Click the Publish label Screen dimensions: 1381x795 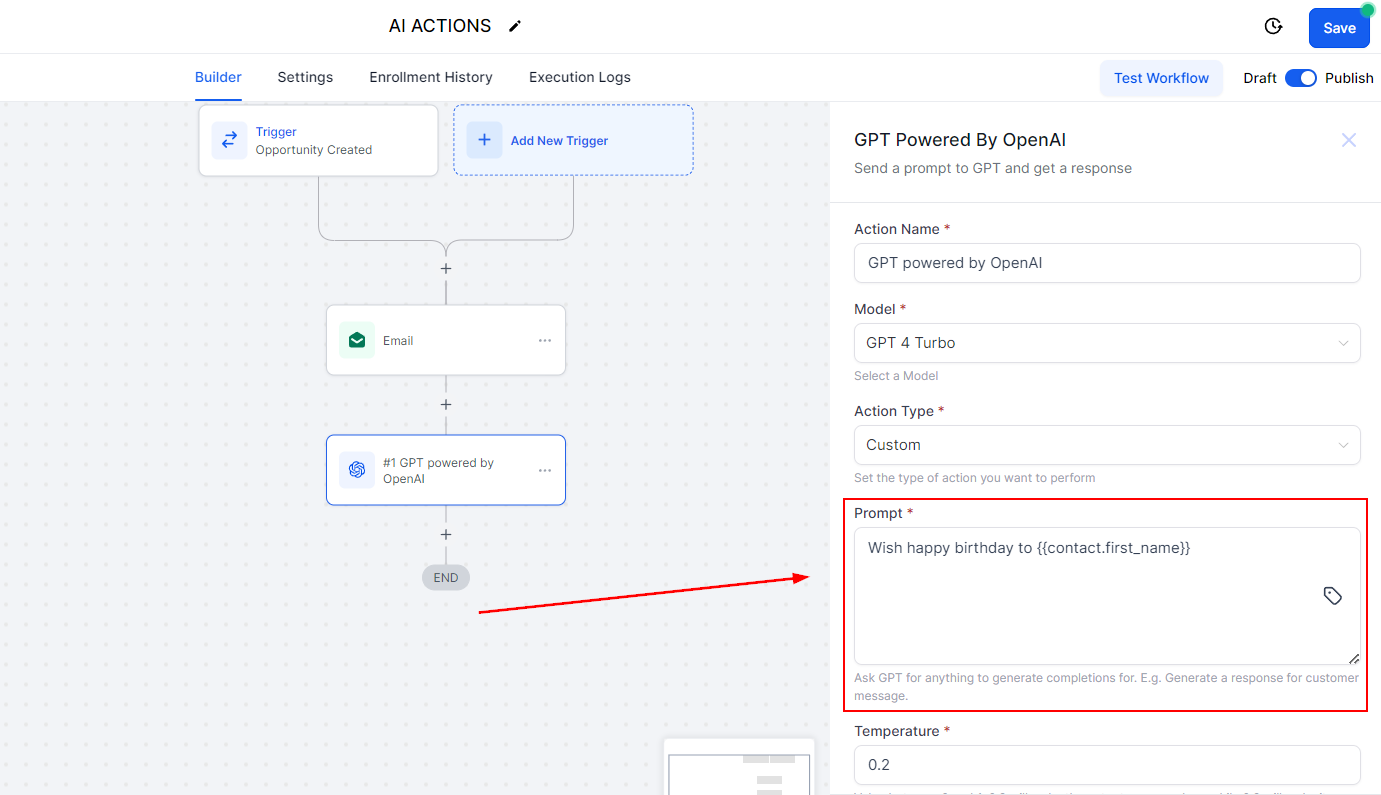[1349, 78]
